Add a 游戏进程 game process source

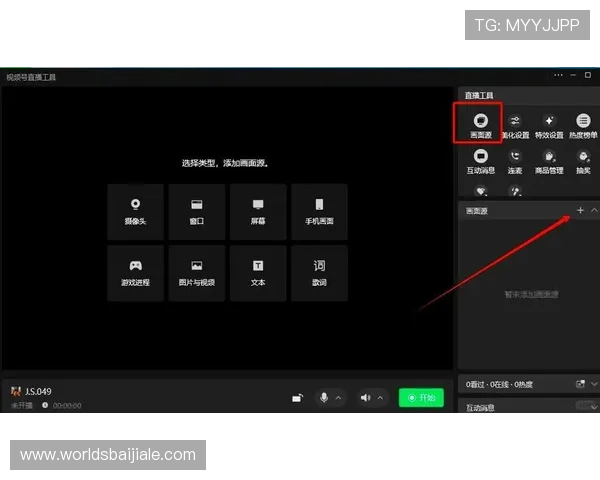(136, 273)
